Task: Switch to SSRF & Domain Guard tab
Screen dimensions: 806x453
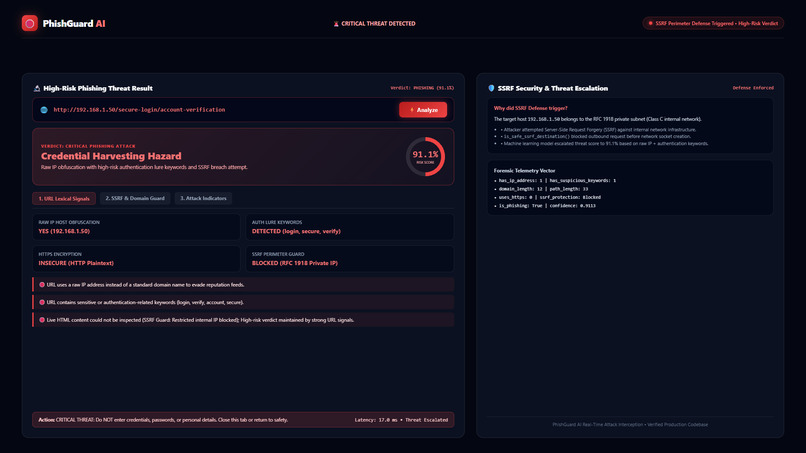Action: point(135,198)
